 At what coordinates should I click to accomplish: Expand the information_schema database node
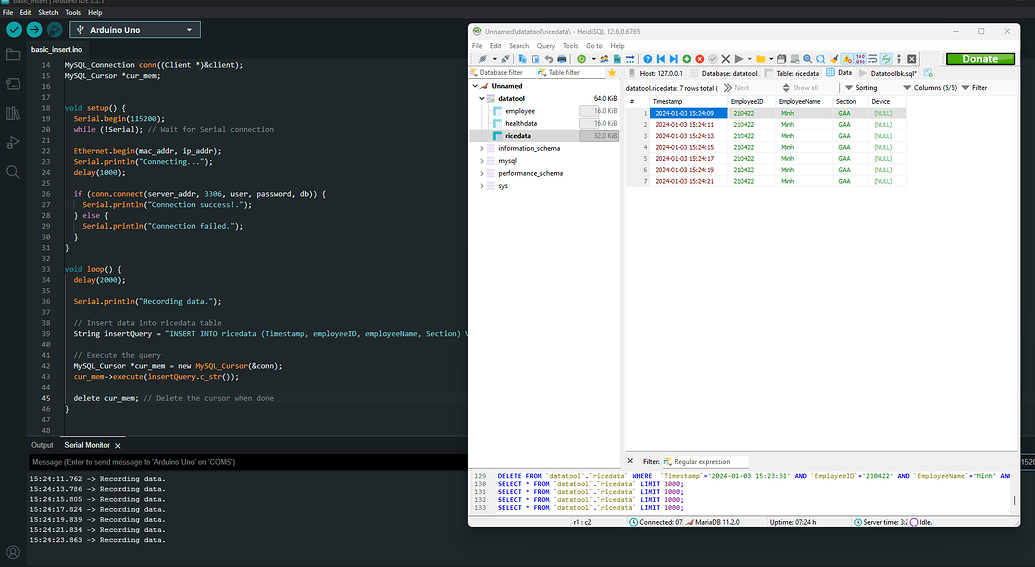pyautogui.click(x=482, y=148)
